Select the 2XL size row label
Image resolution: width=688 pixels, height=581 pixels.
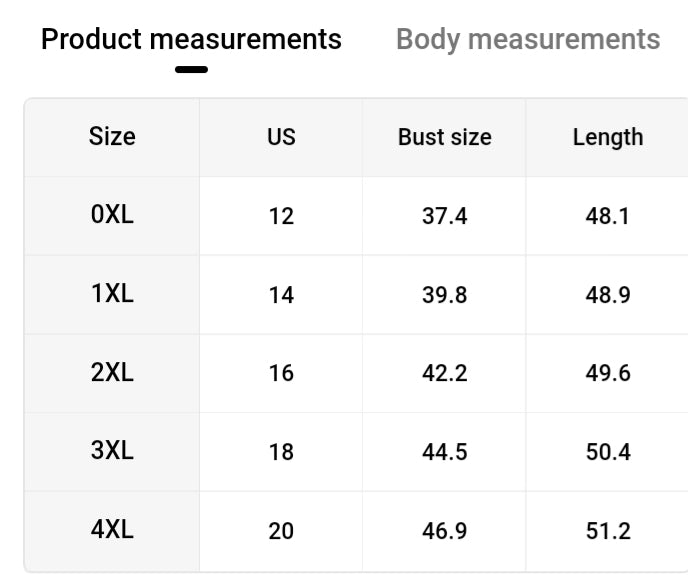click(x=112, y=373)
